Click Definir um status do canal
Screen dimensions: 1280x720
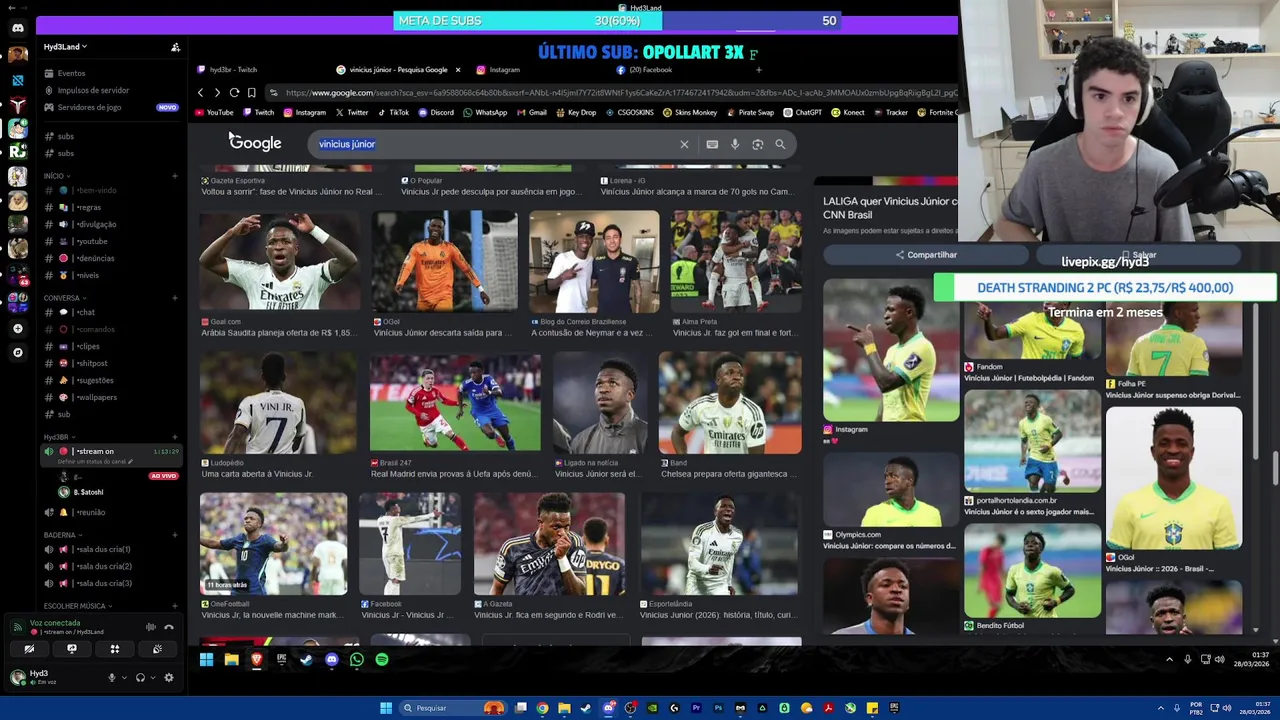(x=93, y=462)
